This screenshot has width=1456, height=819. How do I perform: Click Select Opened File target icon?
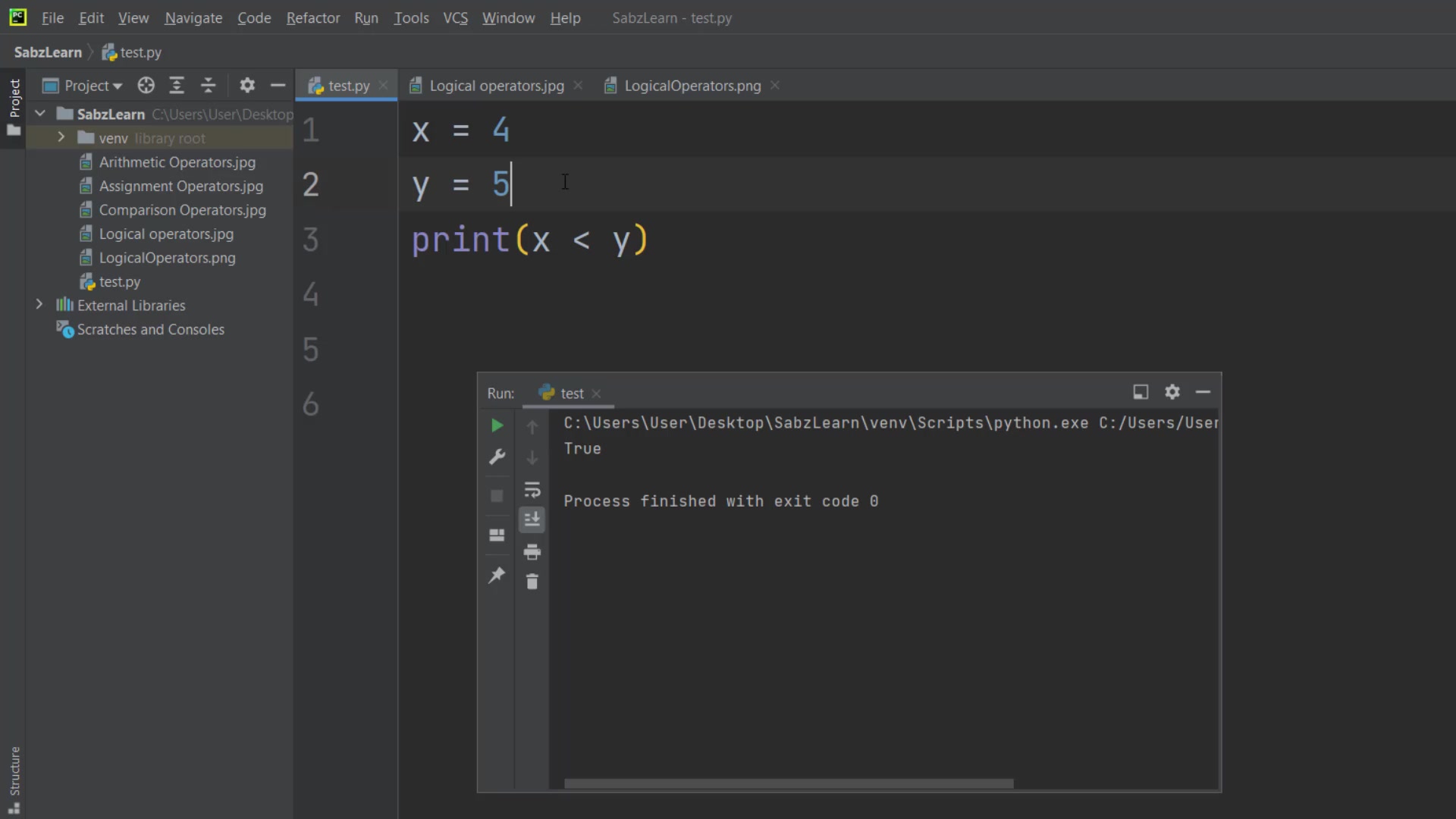pos(146,86)
